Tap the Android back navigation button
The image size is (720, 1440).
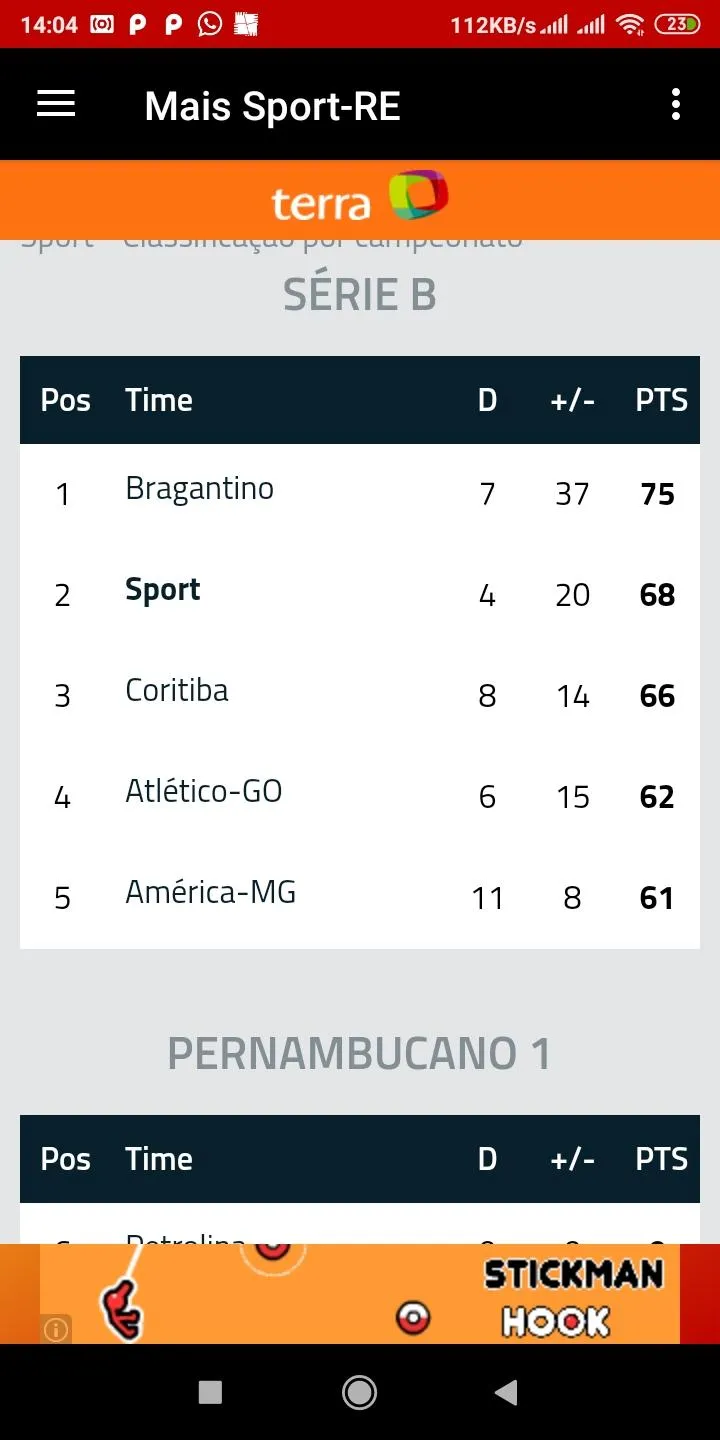[507, 1392]
